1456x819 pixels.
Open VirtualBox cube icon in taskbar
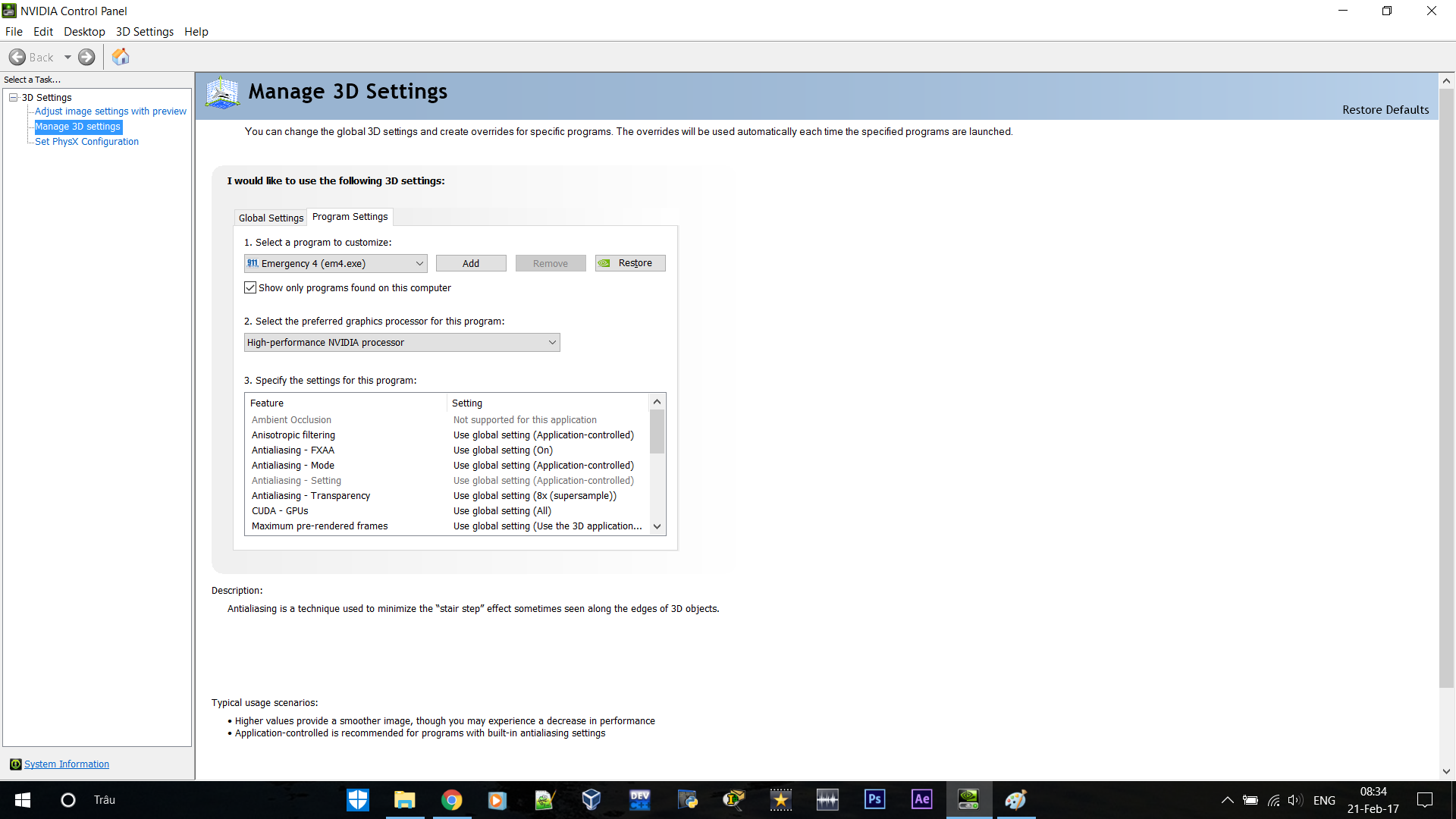pyautogui.click(x=591, y=800)
